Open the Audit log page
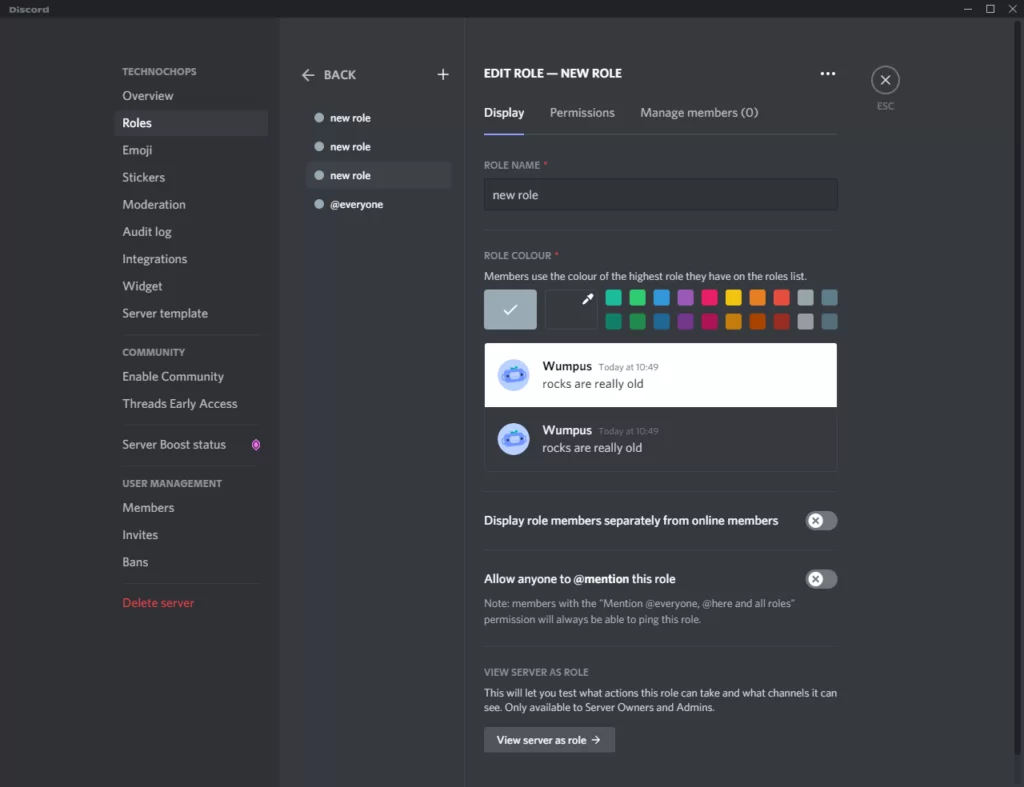This screenshot has height=787, width=1024. tap(191, 232)
